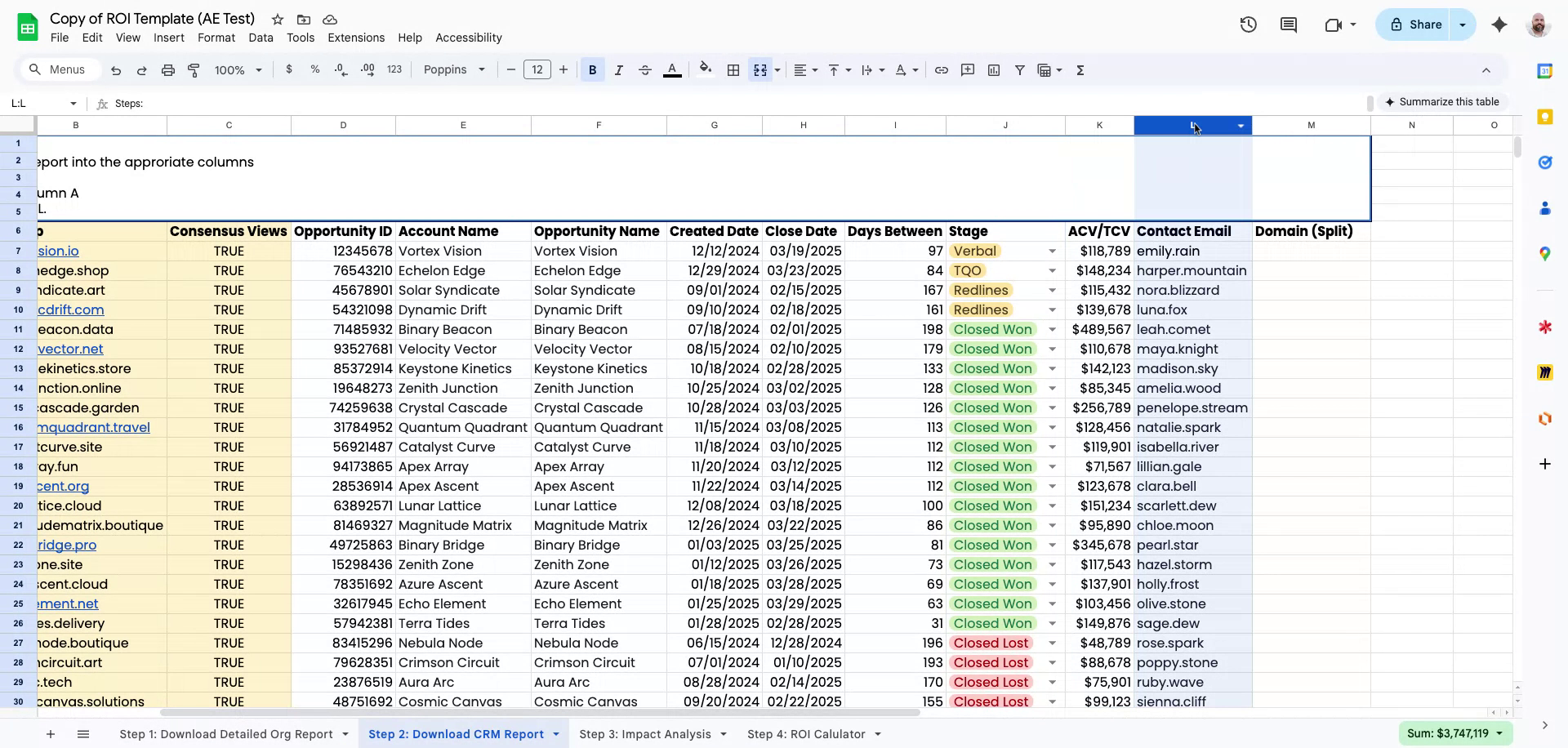Open Stage dropdown for Vortex Vision row
Viewport: 1568px width, 748px height.
click(1052, 252)
